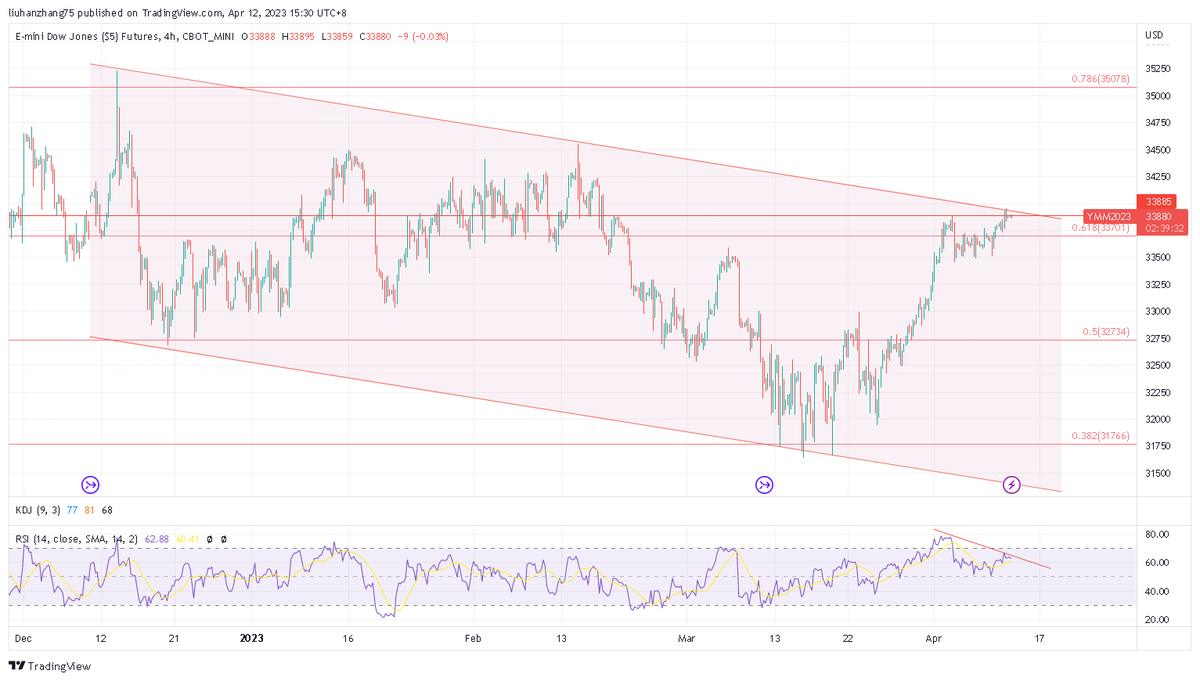The width and height of the screenshot is (1200, 681).
Task: Click the purple lightning event marker
Action: pyautogui.click(x=1012, y=484)
